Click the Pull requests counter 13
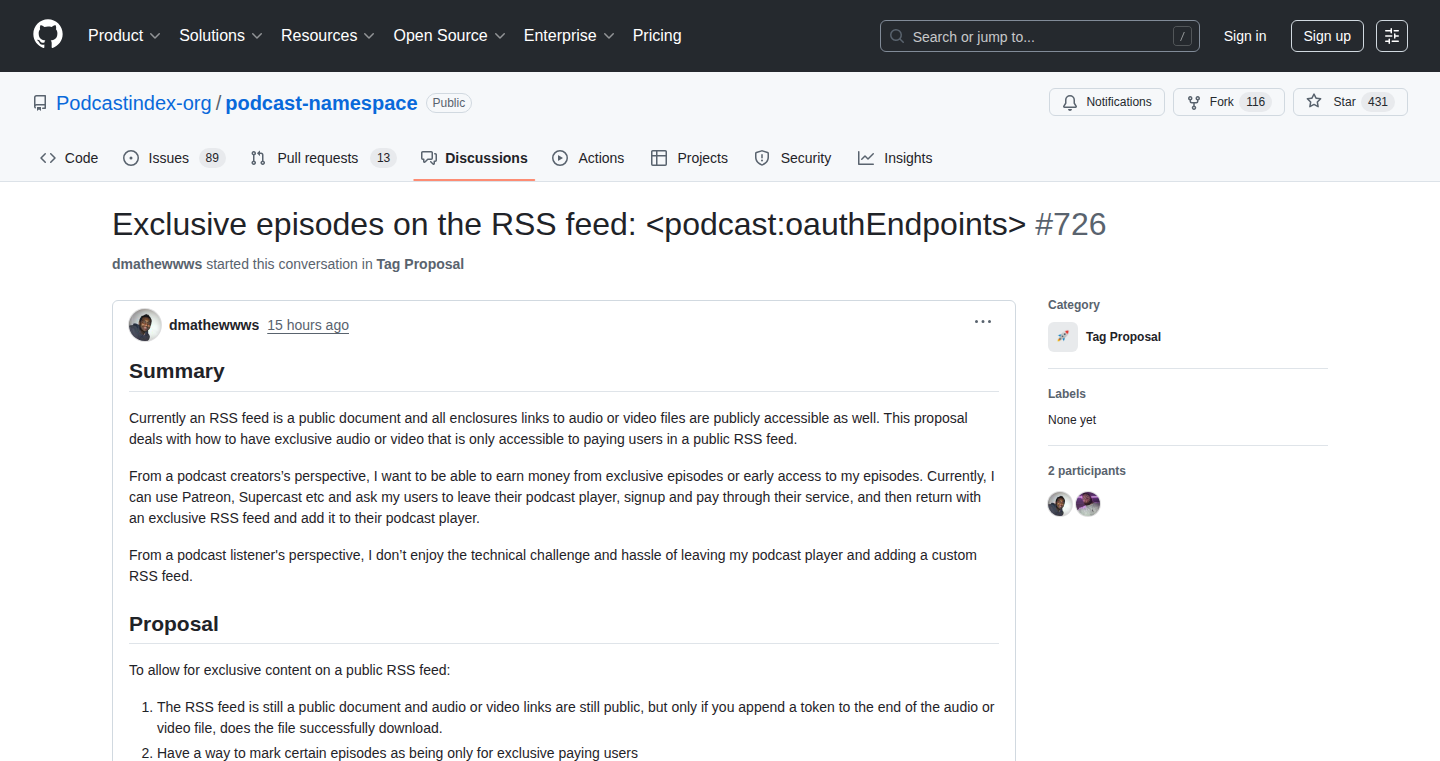The image size is (1440, 761). 383,158
